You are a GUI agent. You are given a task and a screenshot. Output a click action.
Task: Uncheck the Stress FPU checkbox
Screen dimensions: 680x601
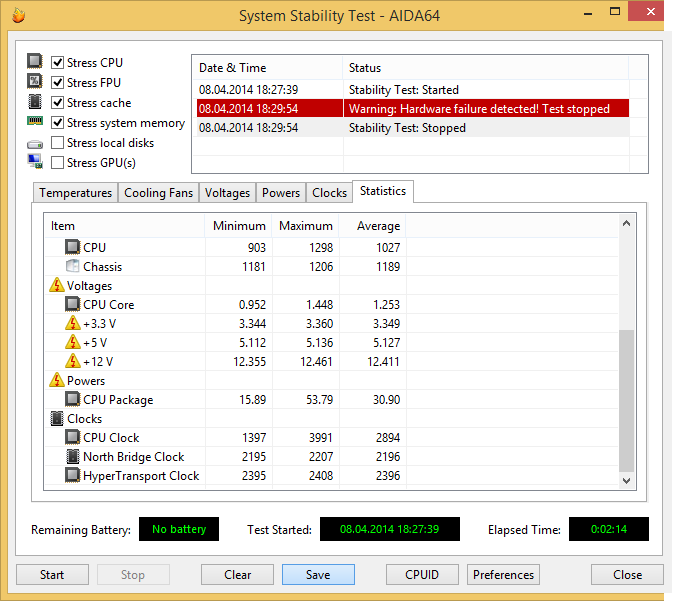pyautogui.click(x=58, y=82)
